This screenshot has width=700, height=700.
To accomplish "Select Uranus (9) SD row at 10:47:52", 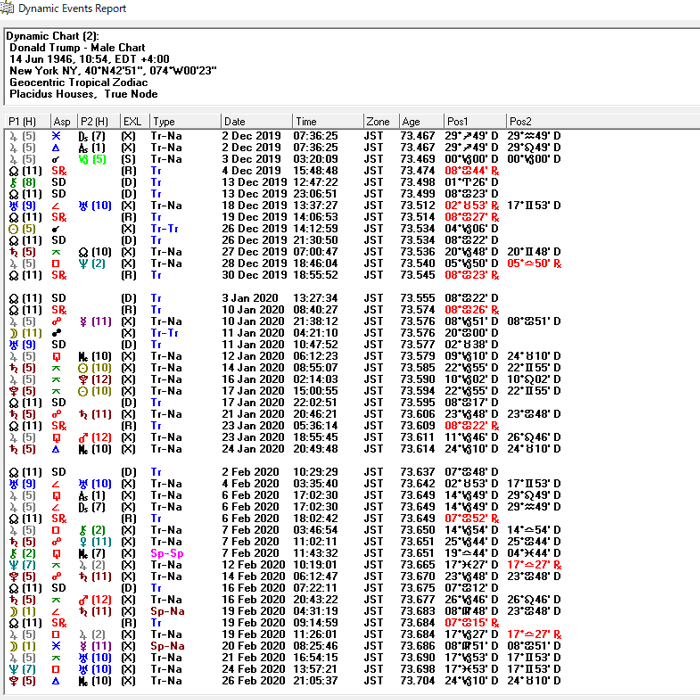I will [x=22, y=345].
